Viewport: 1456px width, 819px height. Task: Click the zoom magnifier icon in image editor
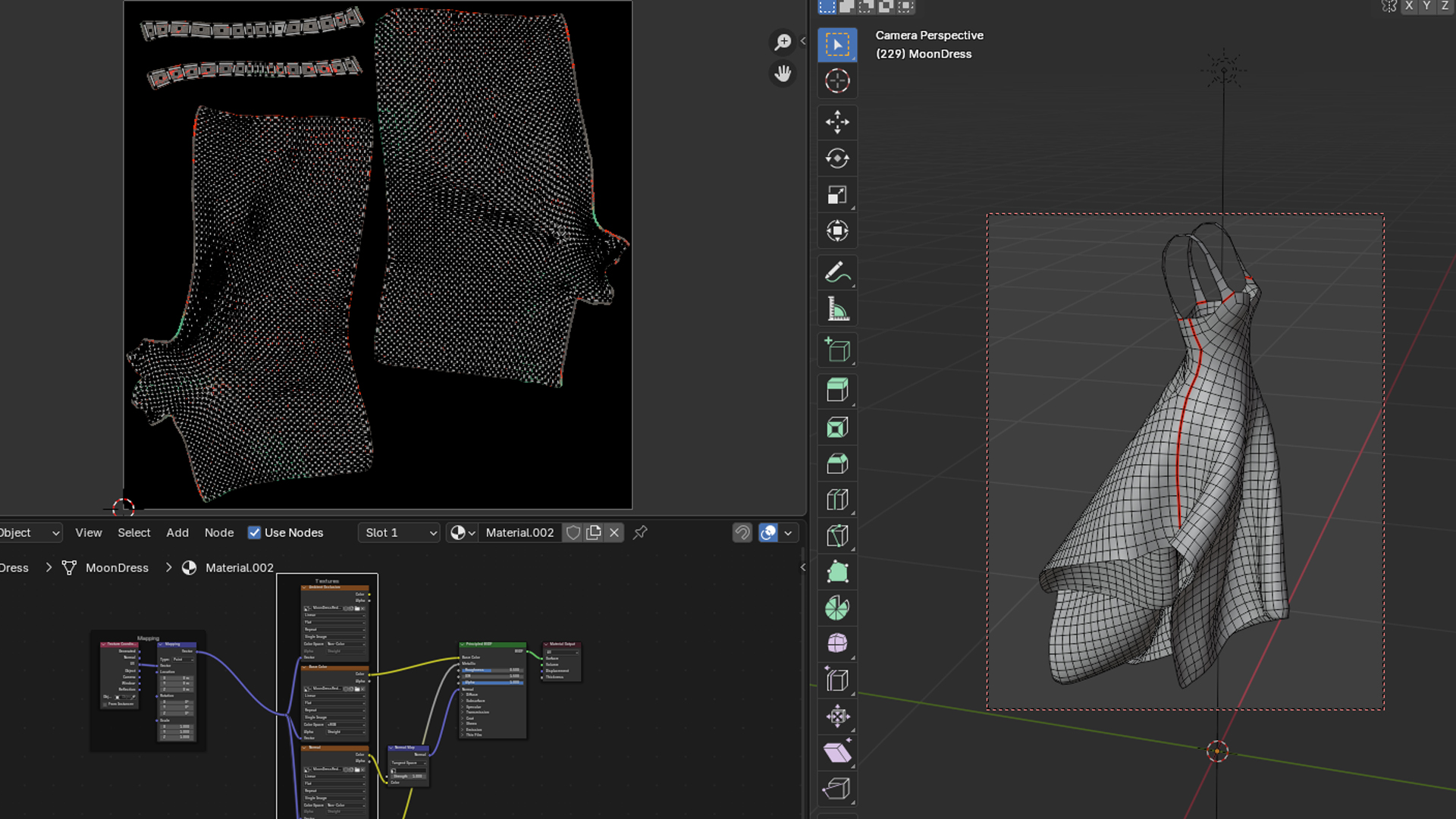(x=783, y=42)
